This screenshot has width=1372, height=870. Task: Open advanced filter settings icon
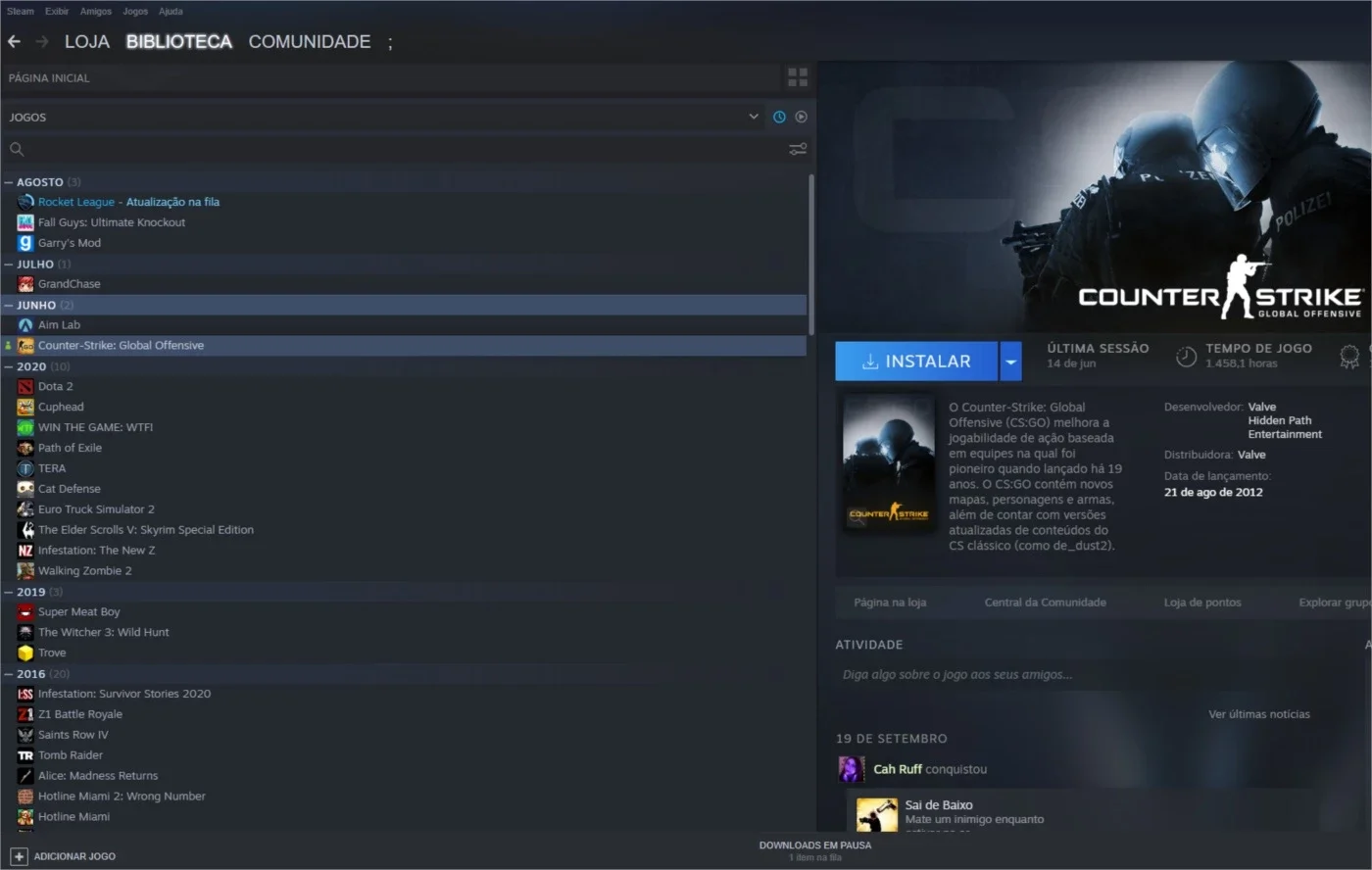pos(798,149)
